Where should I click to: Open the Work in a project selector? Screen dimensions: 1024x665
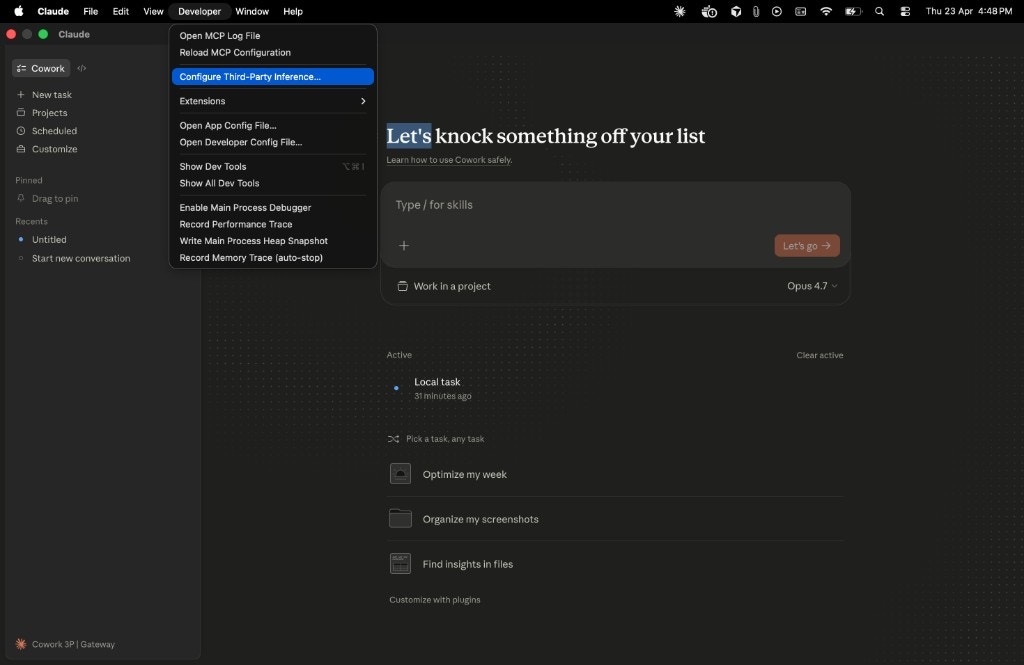tap(444, 286)
